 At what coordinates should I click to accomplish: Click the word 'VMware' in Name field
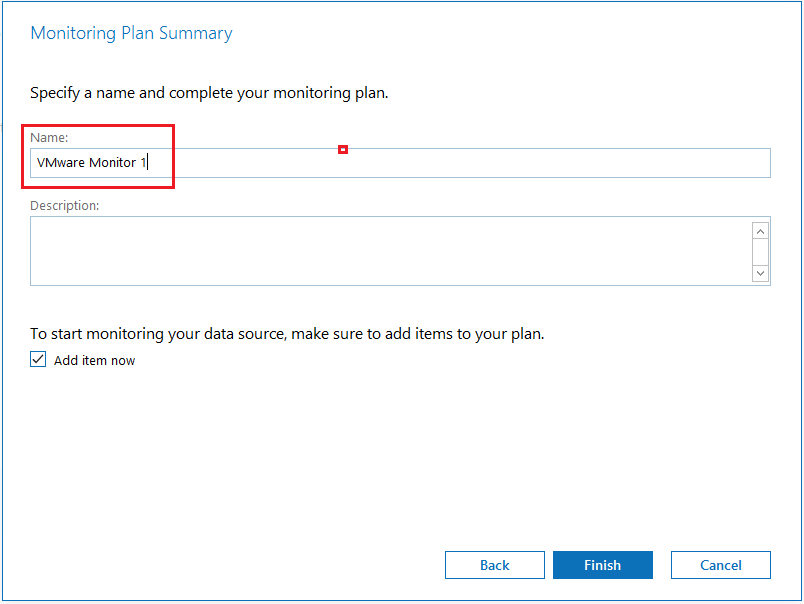coord(60,163)
